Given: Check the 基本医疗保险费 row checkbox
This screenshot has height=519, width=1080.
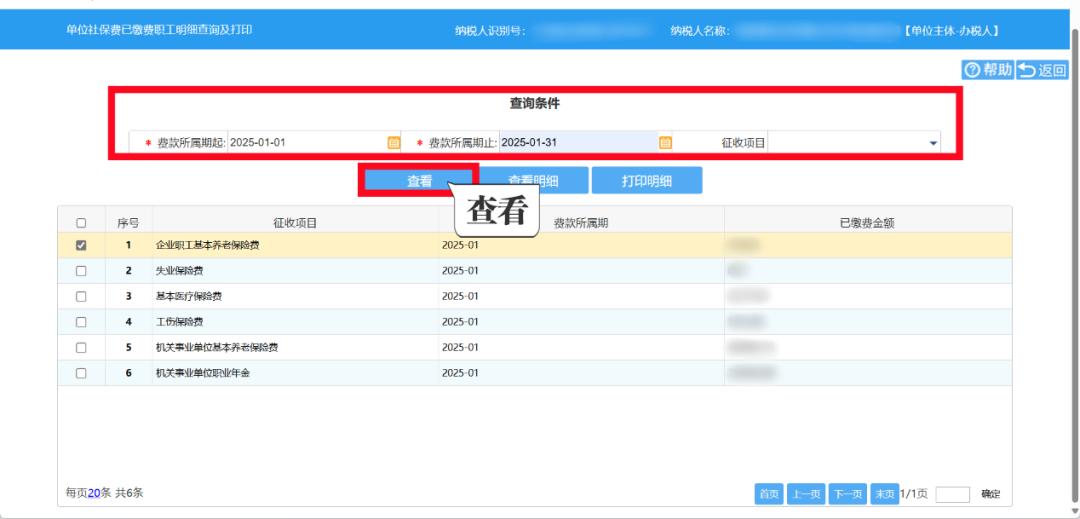Looking at the screenshot, I should point(81,297).
